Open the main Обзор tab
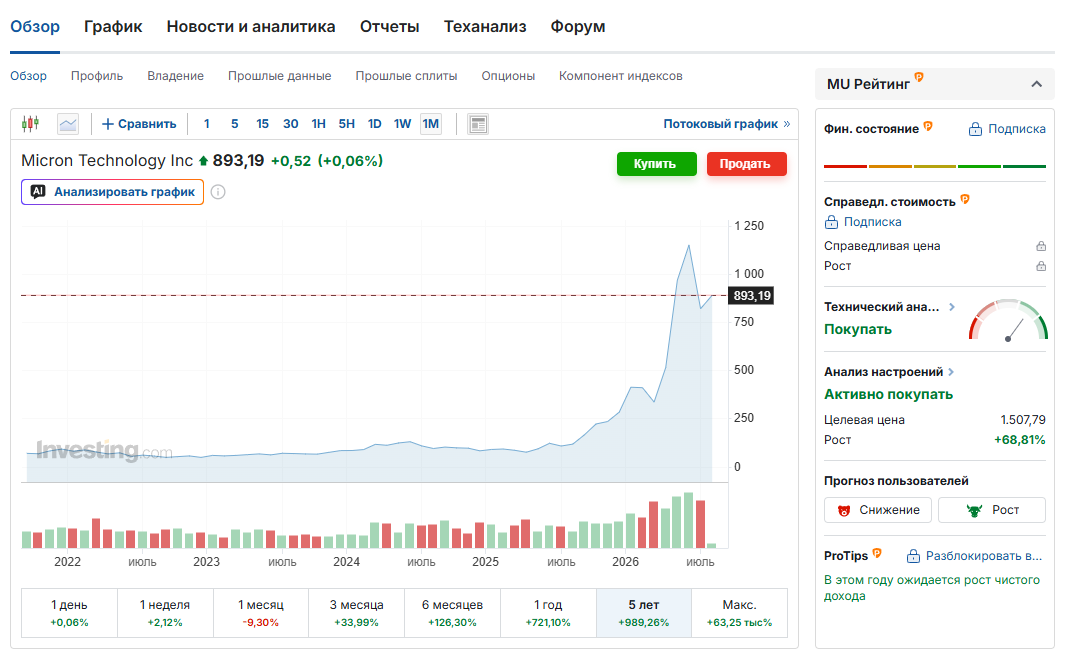Viewport: 1075px width, 667px height. point(35,27)
